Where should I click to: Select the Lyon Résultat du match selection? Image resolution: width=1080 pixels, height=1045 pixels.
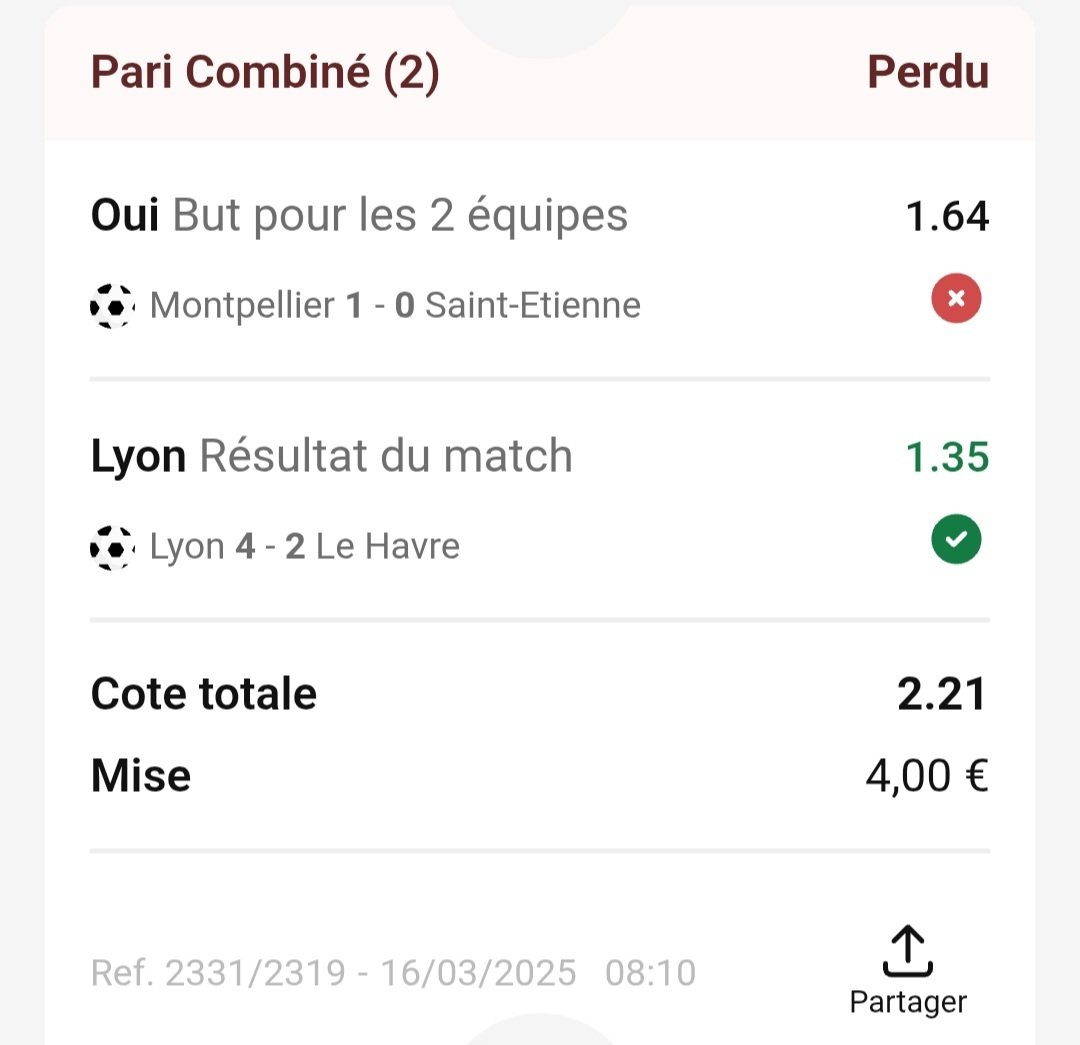pos(331,456)
